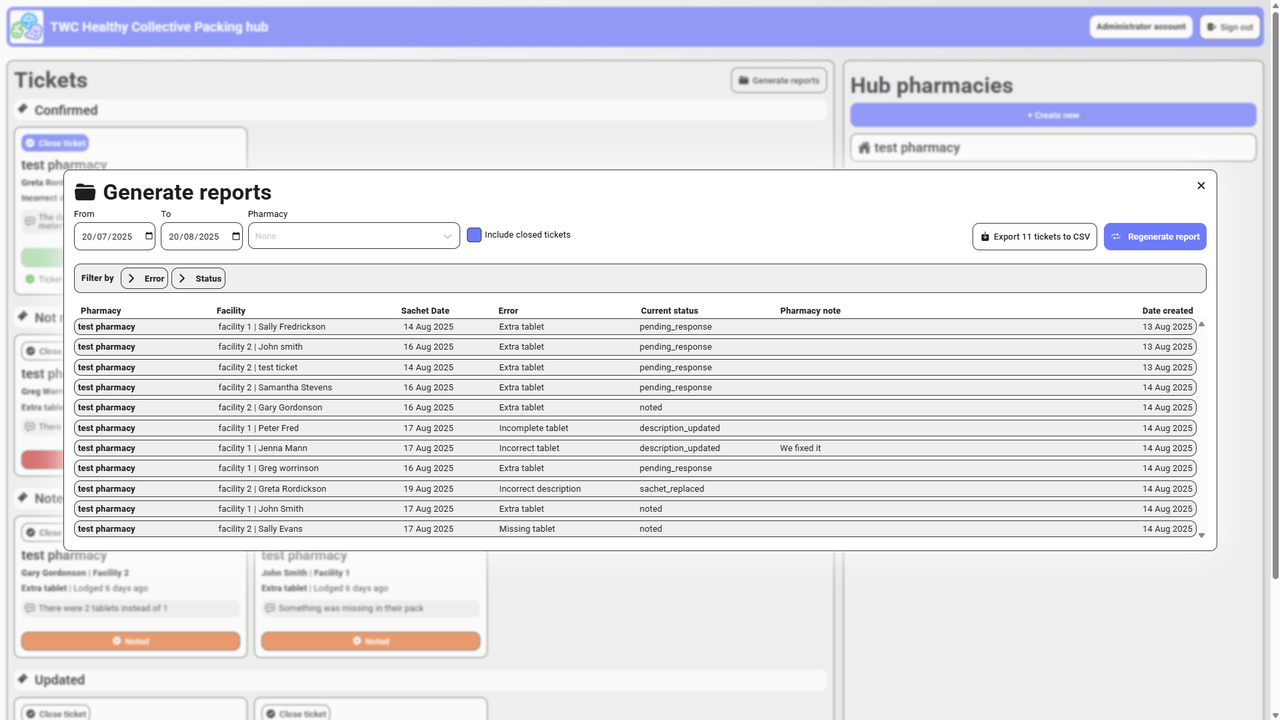This screenshot has height=720, width=1280.
Task: Click the Sachet Date column header
Action: coord(425,311)
